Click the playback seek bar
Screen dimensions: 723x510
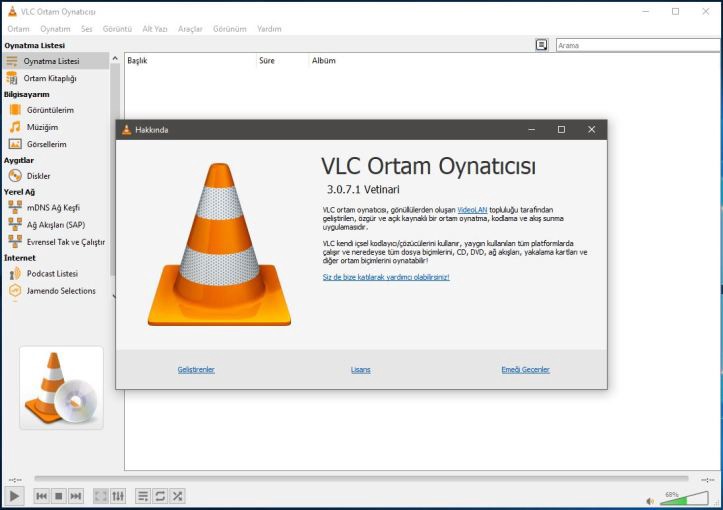coord(361,479)
